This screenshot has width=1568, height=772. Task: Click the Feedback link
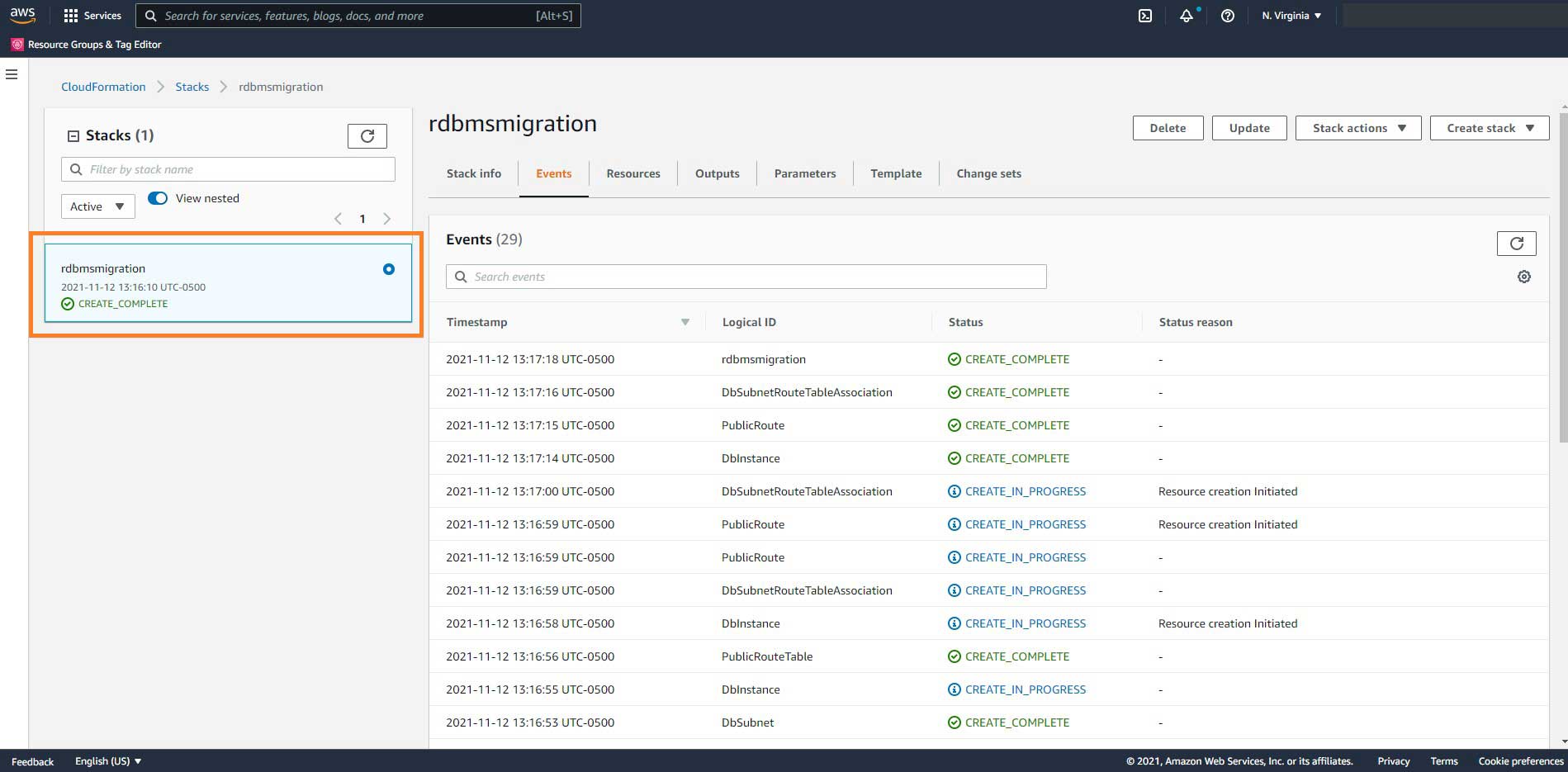32,761
